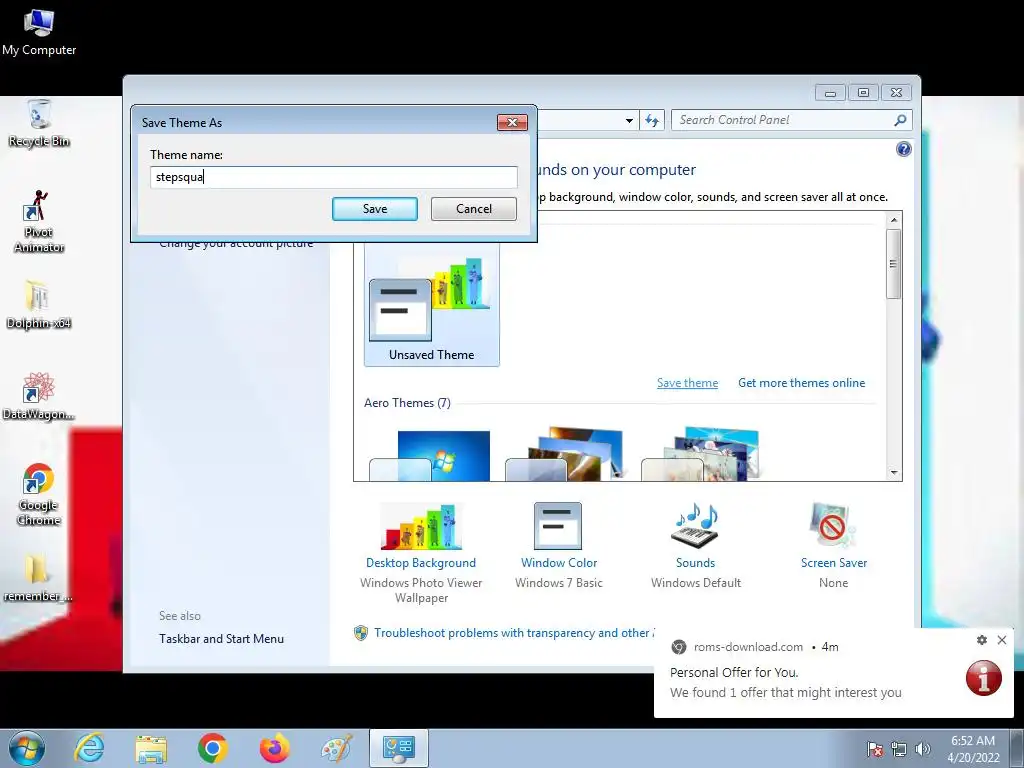Launch Firefox from the taskbar
The image size is (1024, 768).
[274, 748]
